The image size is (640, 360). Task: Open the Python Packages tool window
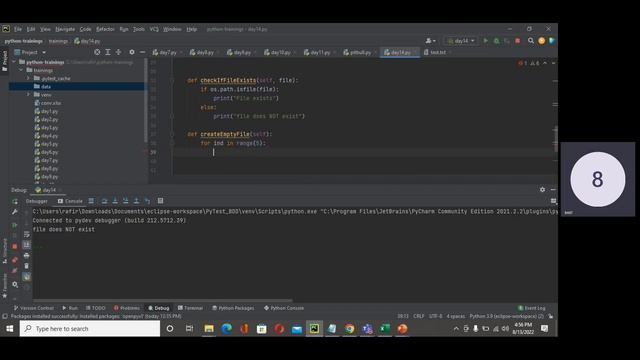point(233,308)
